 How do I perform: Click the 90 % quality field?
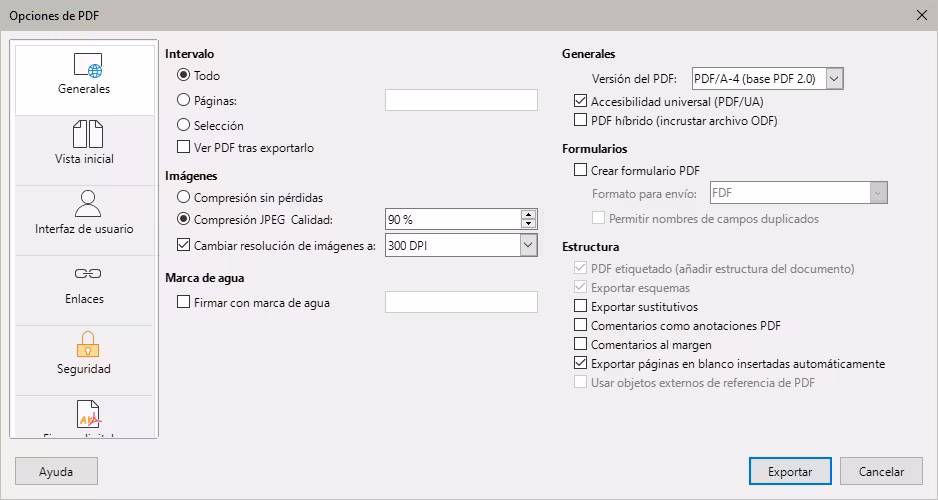click(453, 219)
